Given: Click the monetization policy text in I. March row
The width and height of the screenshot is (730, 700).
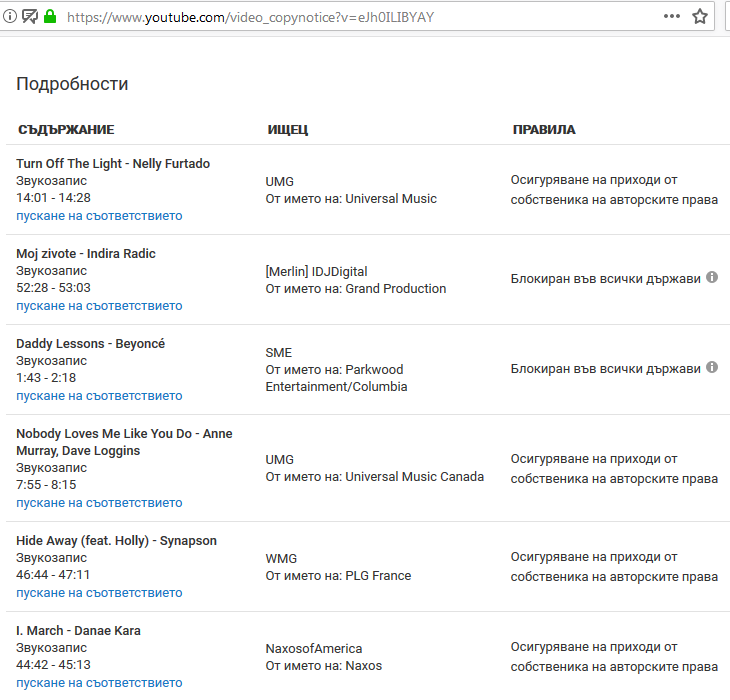Looking at the screenshot, I should tap(614, 656).
